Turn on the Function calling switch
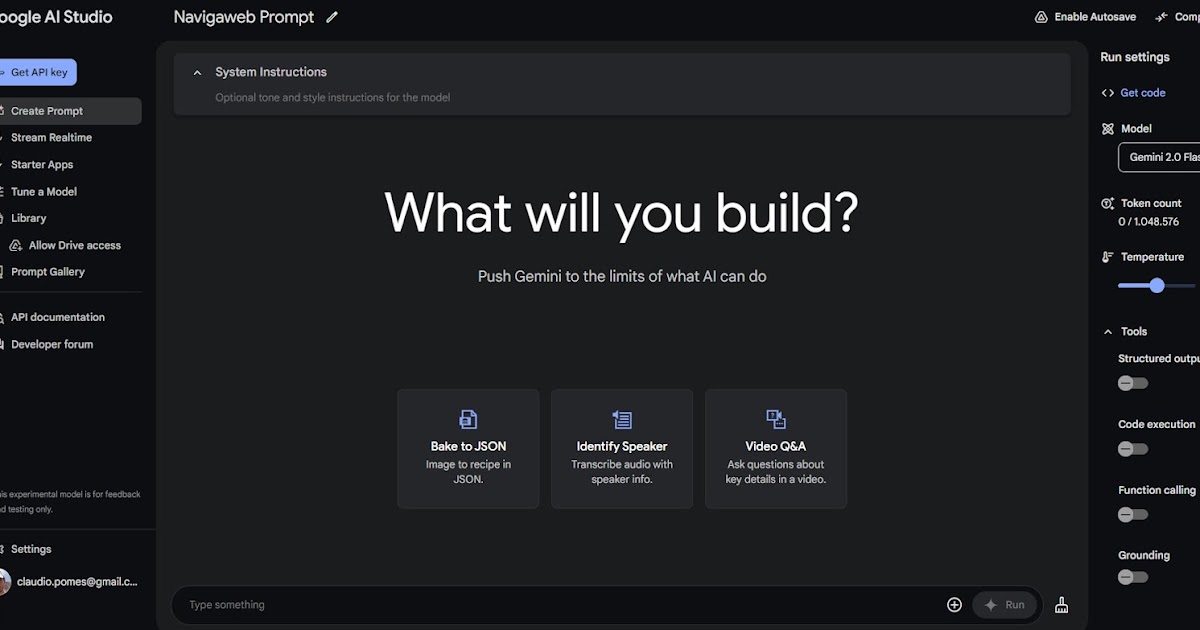Viewport: 1200px width, 630px height. pos(1133,515)
